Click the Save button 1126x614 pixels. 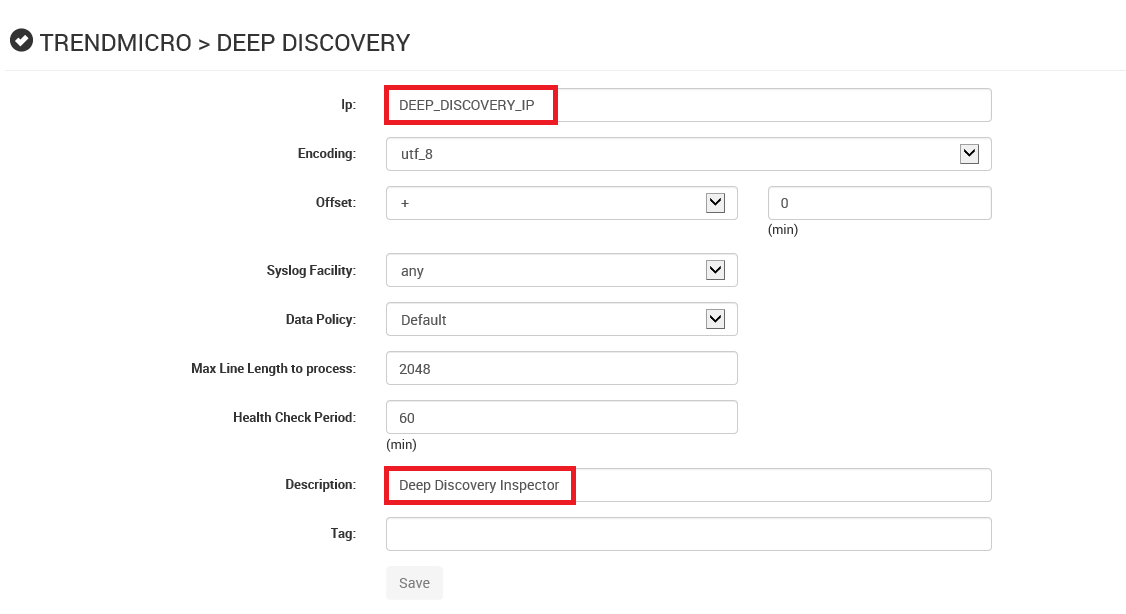pos(414,583)
